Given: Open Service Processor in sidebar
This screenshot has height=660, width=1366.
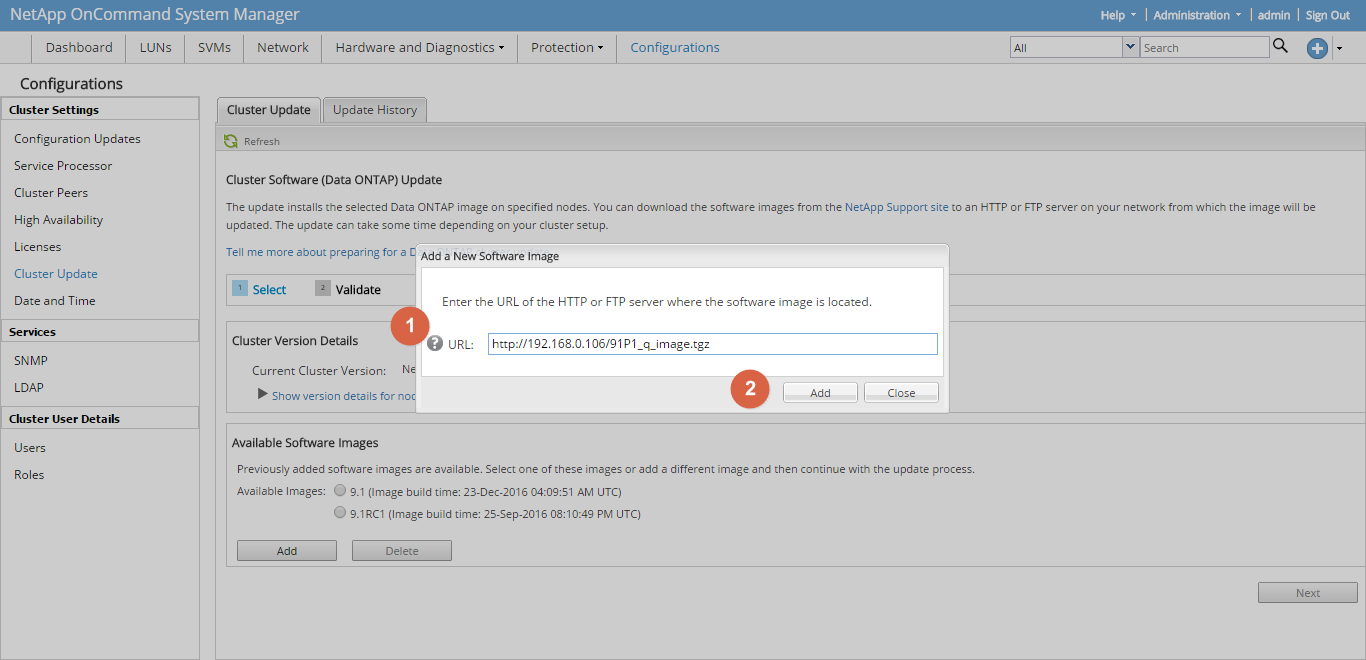Looking at the screenshot, I should pos(63,166).
